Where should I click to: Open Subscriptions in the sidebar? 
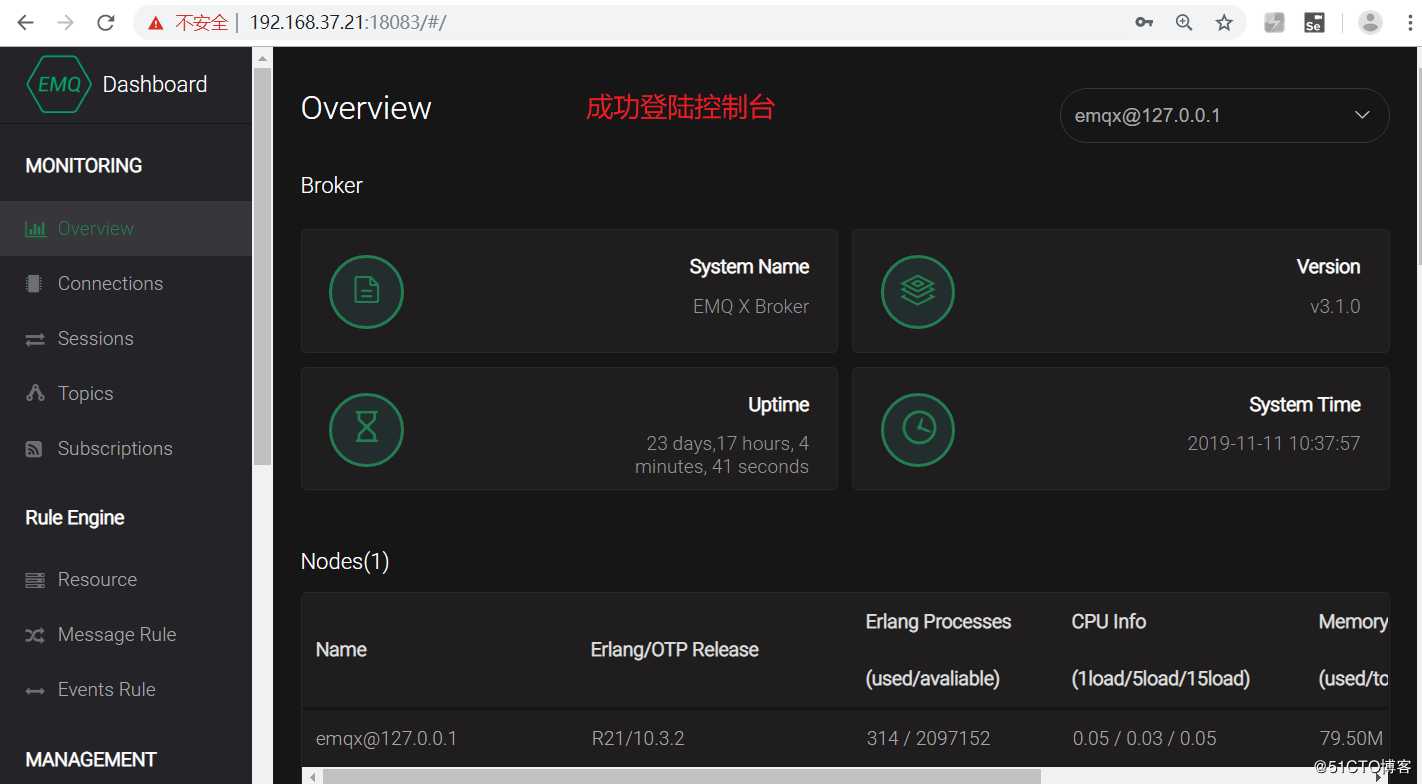(126, 449)
